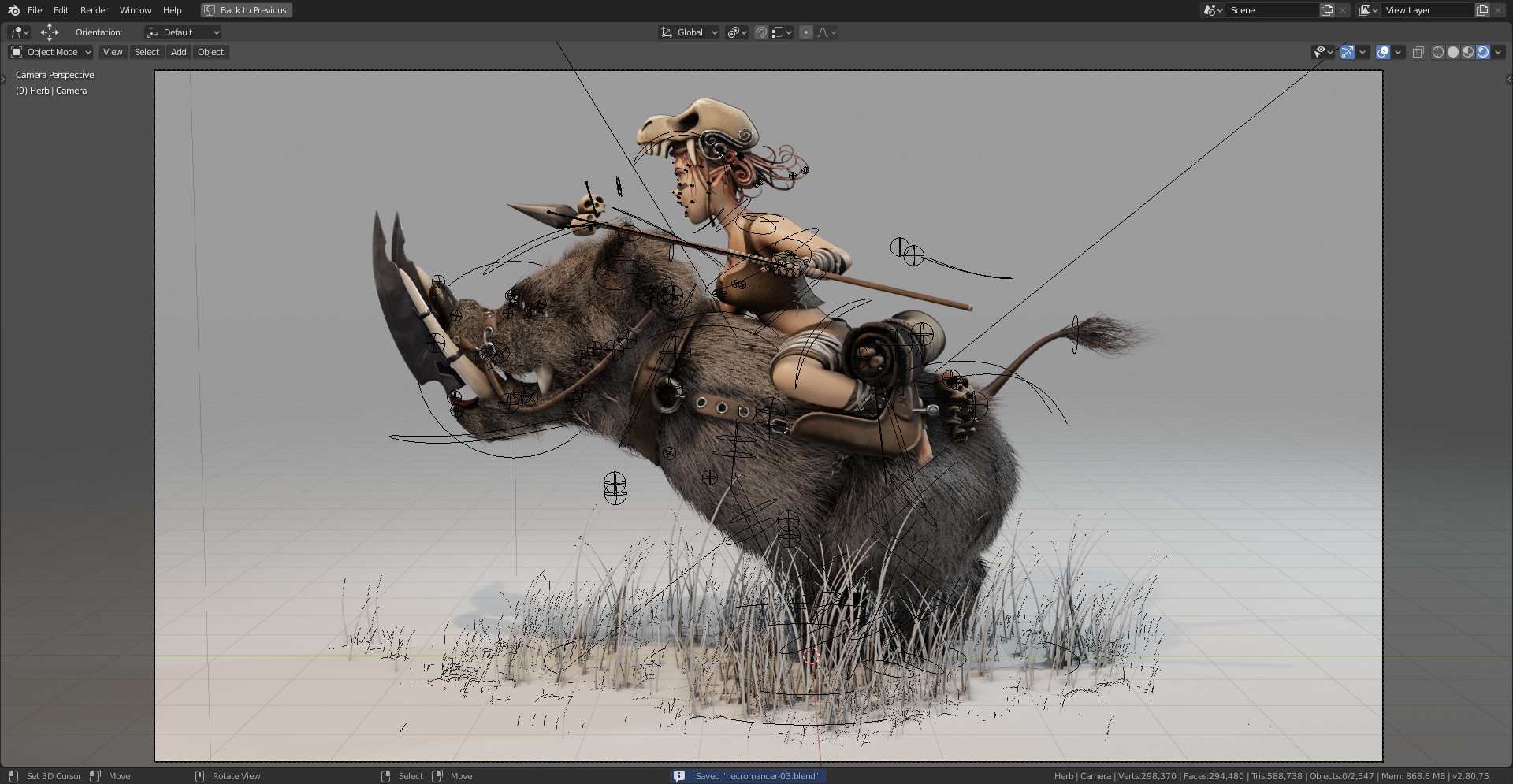Click the Scene name field
The width and height of the screenshot is (1513, 784).
click(x=1272, y=10)
